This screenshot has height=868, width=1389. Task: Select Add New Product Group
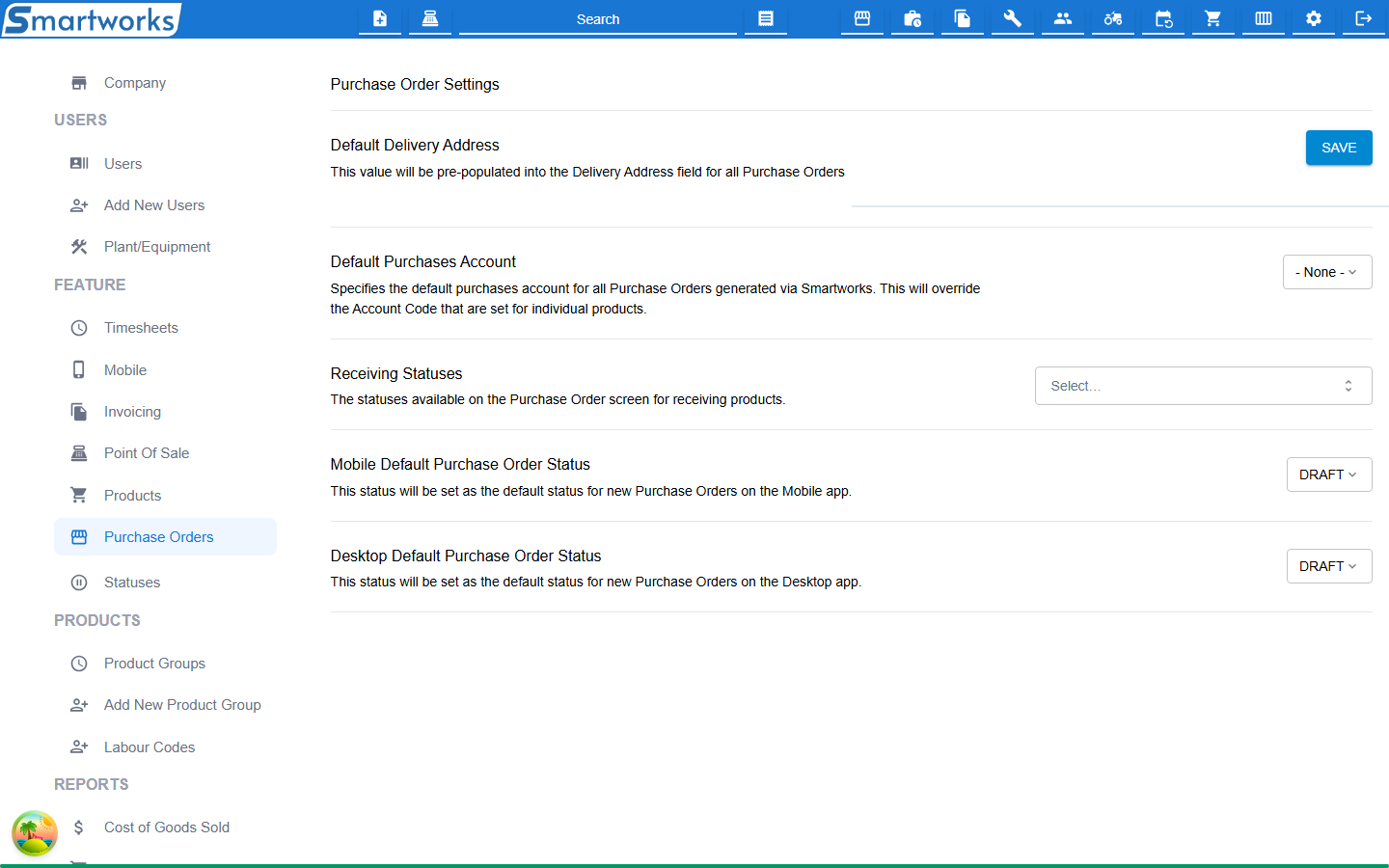165,705
